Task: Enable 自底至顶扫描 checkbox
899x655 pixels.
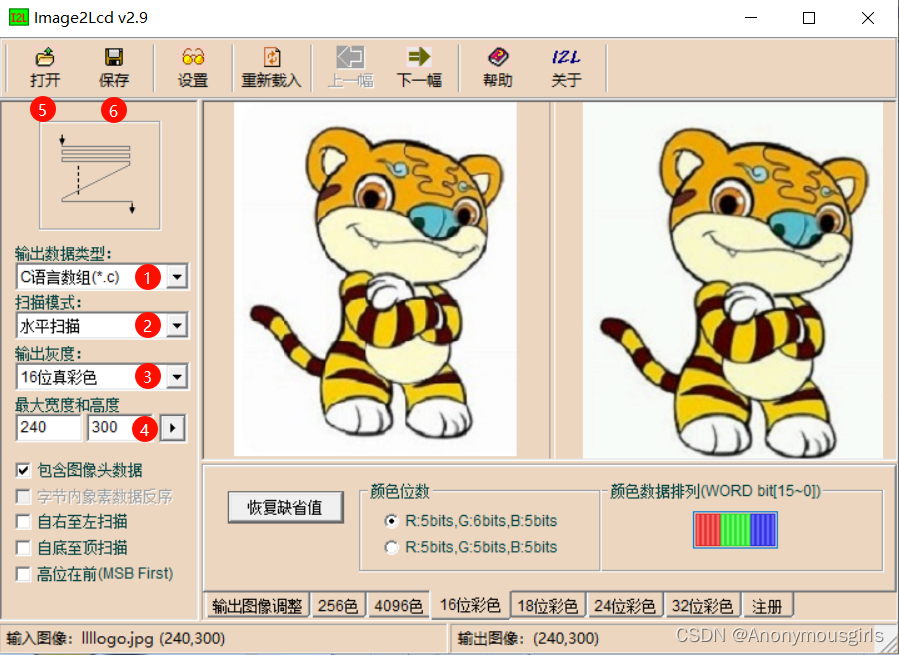Action: tap(23, 548)
